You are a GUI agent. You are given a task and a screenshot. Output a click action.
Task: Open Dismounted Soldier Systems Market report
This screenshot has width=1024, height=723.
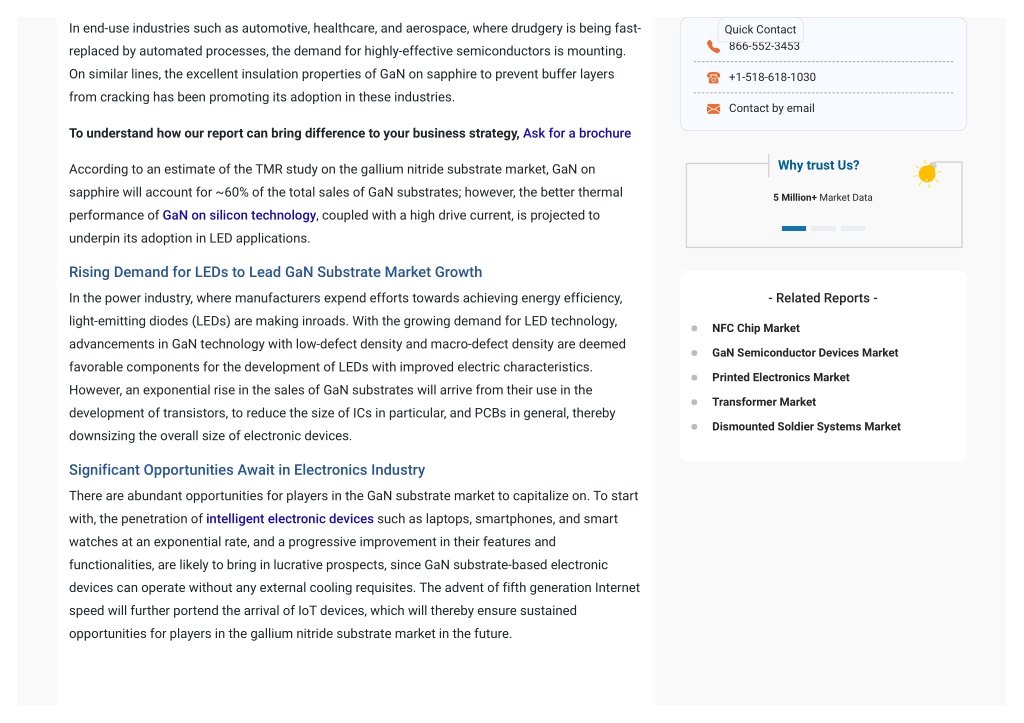807,426
